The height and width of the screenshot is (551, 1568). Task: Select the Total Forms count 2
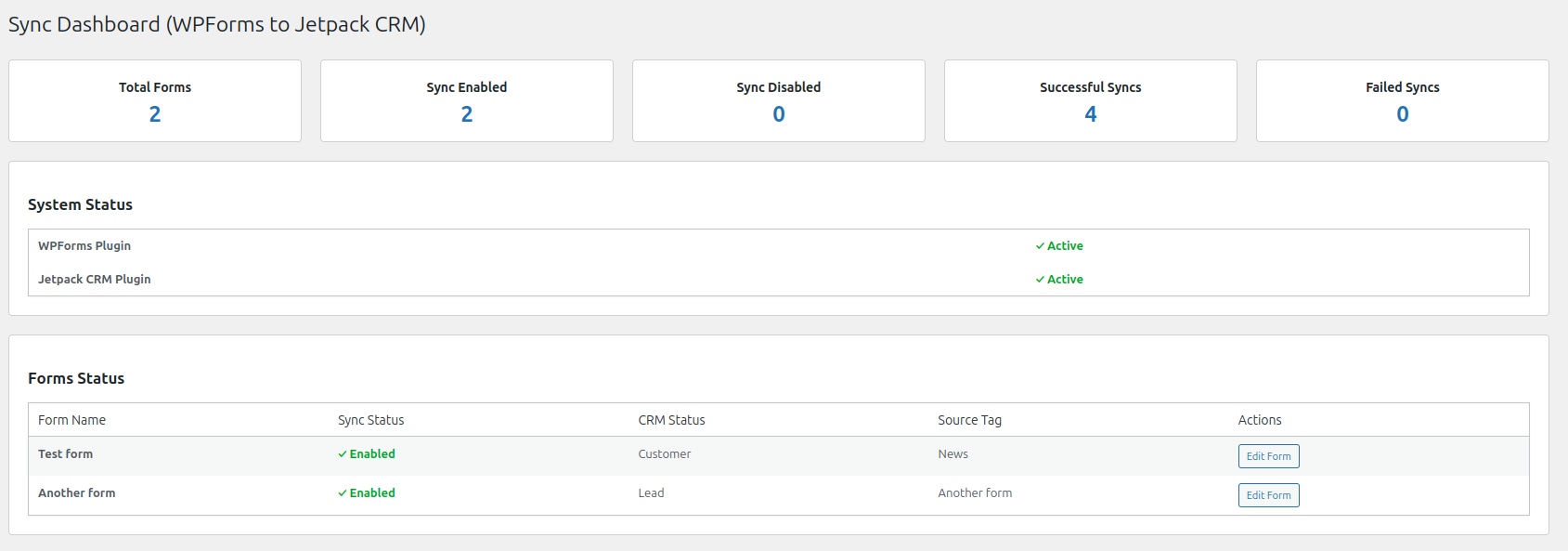[x=155, y=114]
